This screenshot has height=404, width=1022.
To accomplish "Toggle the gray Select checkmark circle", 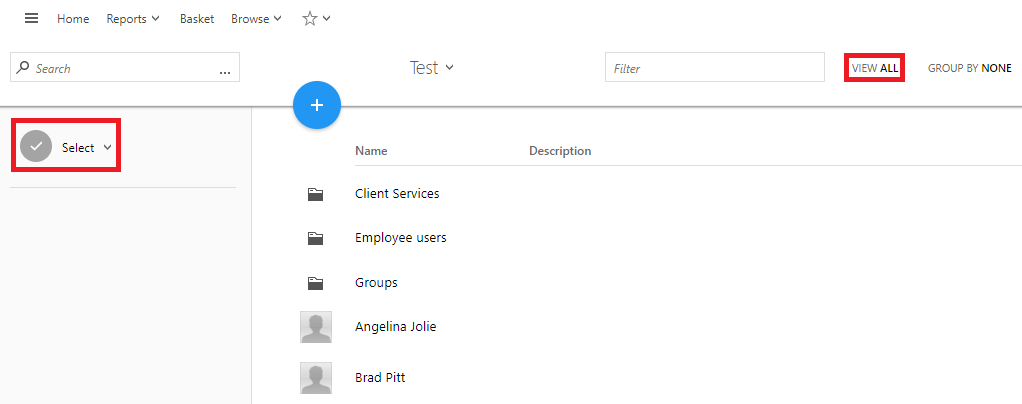I will pyautogui.click(x=36, y=146).
